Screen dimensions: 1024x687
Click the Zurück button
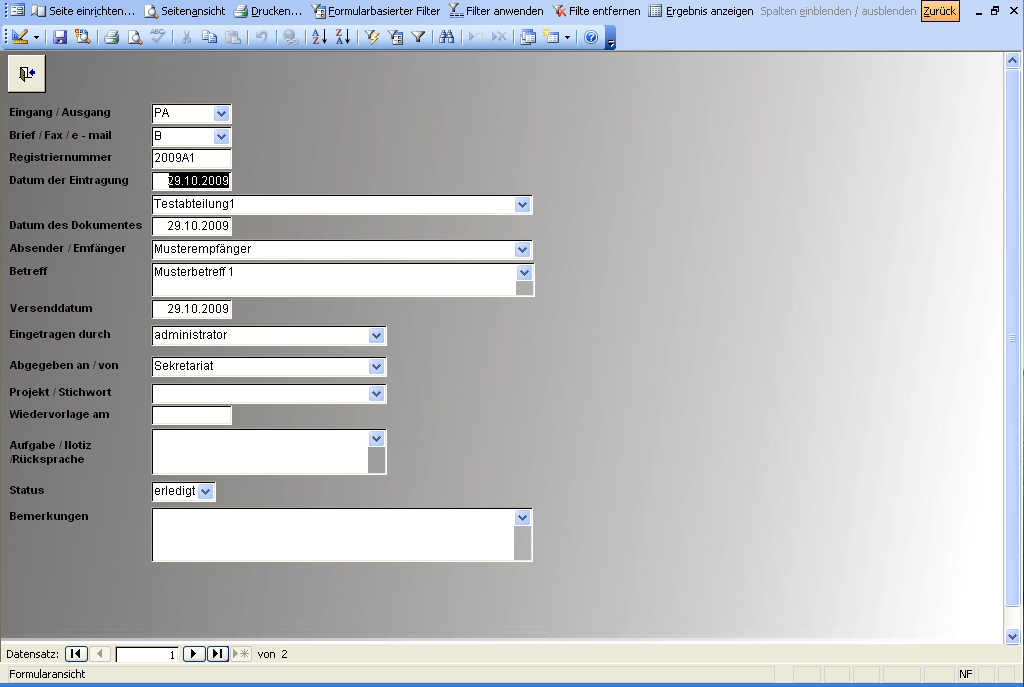pos(940,11)
